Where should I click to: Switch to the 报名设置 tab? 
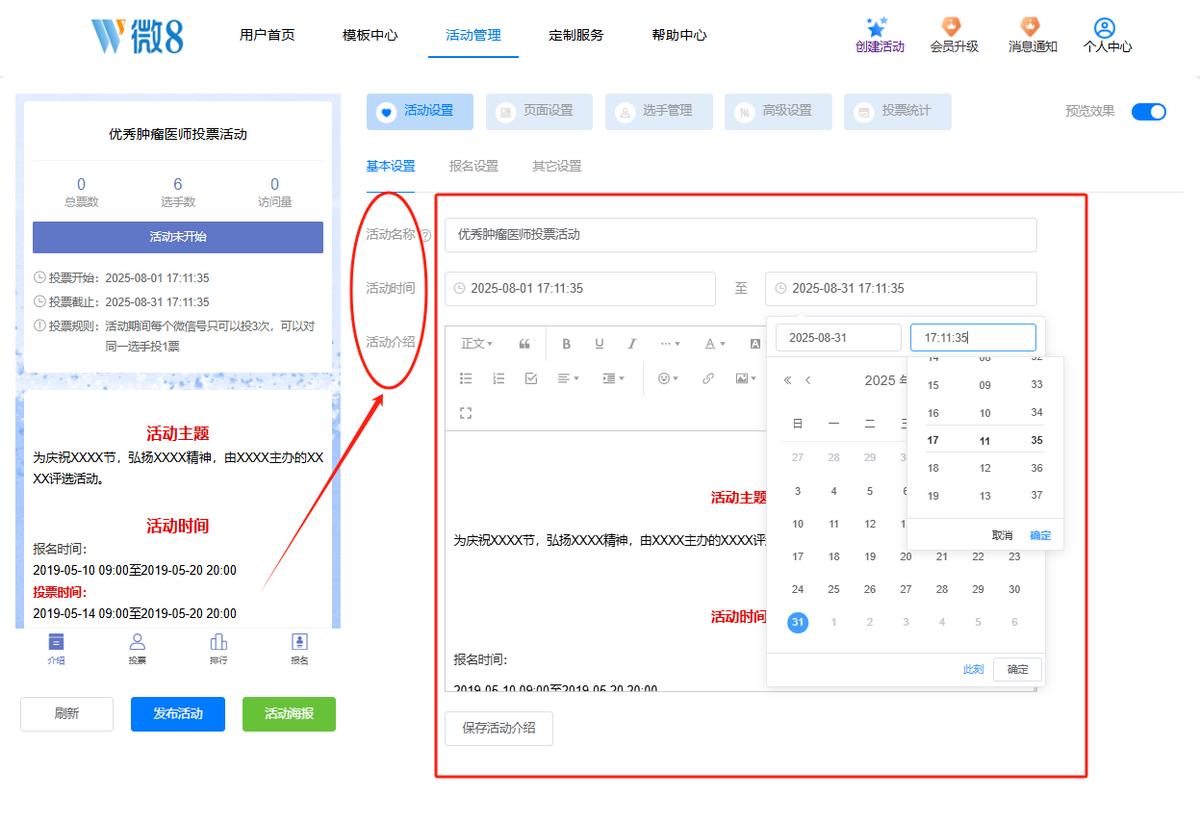pos(474,166)
